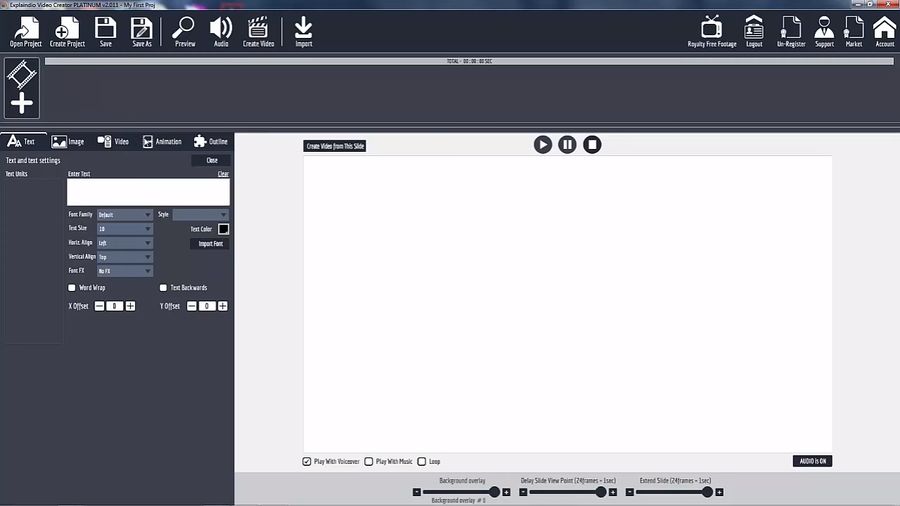
Task: Toggle the AUDIO IS ON button
Action: (812, 461)
